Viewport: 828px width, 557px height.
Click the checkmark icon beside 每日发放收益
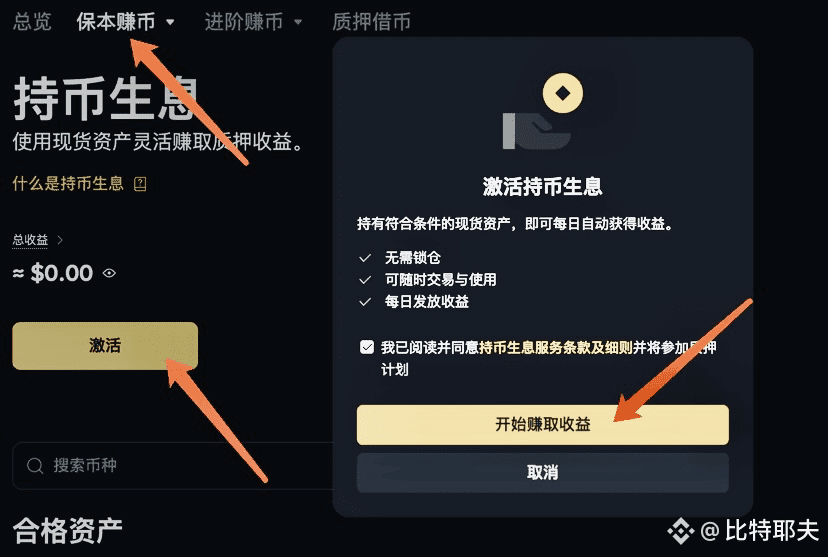365,302
